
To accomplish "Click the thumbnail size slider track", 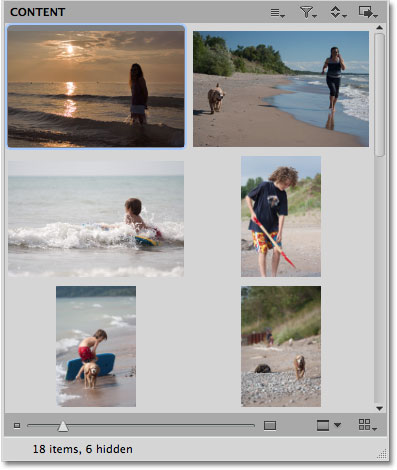I will coord(141,426).
